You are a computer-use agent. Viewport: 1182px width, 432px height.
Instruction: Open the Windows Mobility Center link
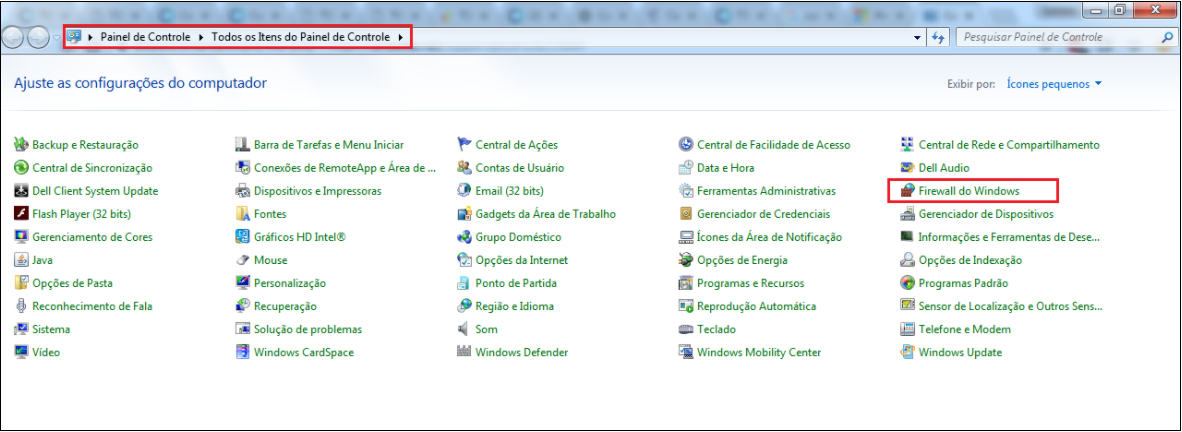(759, 352)
